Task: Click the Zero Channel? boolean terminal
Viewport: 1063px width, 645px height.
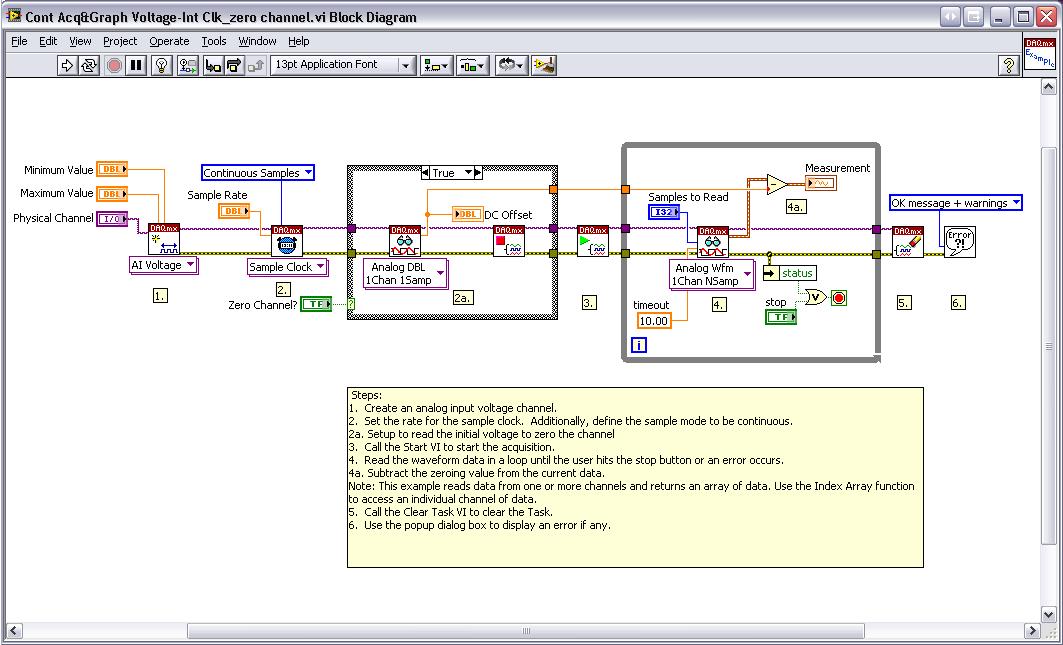Action: point(316,304)
